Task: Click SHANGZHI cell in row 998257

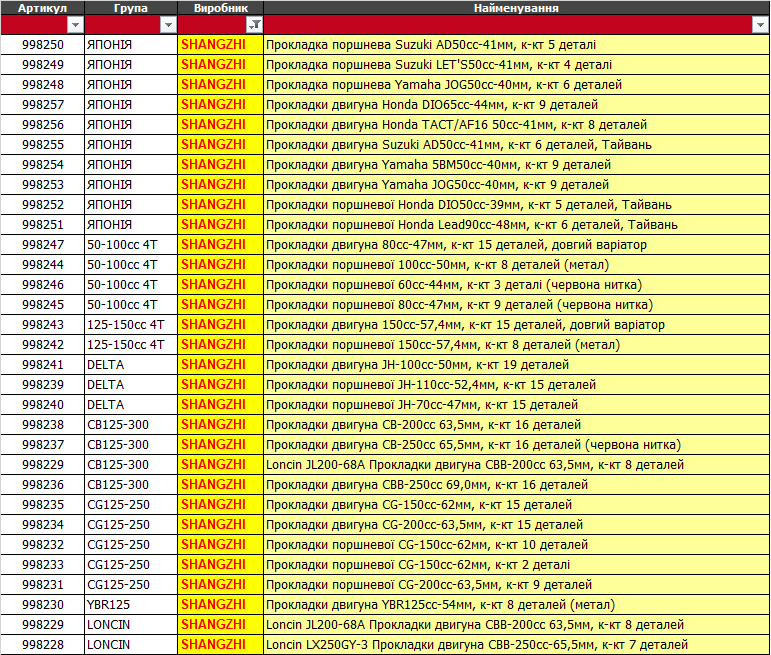Action: coord(220,105)
